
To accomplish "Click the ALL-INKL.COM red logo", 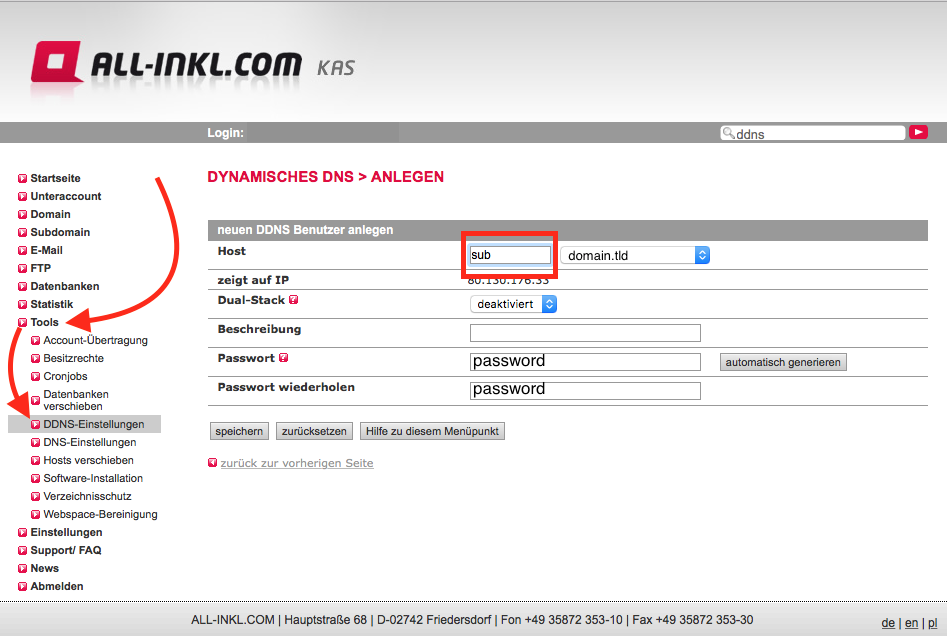I will click(57, 62).
